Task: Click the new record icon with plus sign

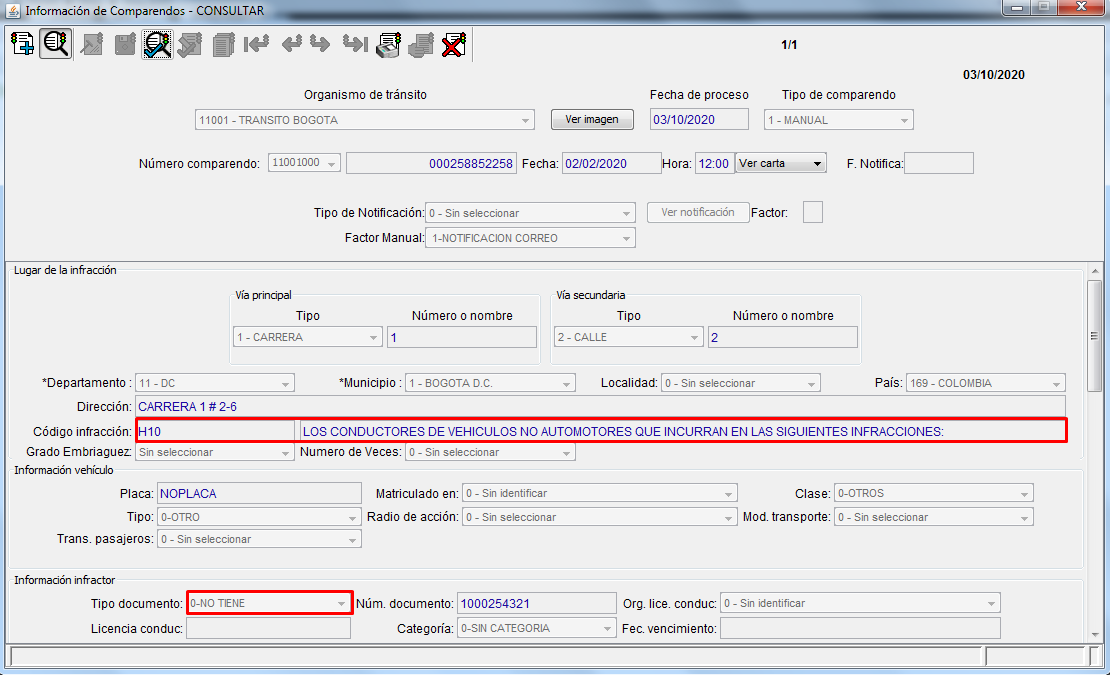Action: click(22, 44)
